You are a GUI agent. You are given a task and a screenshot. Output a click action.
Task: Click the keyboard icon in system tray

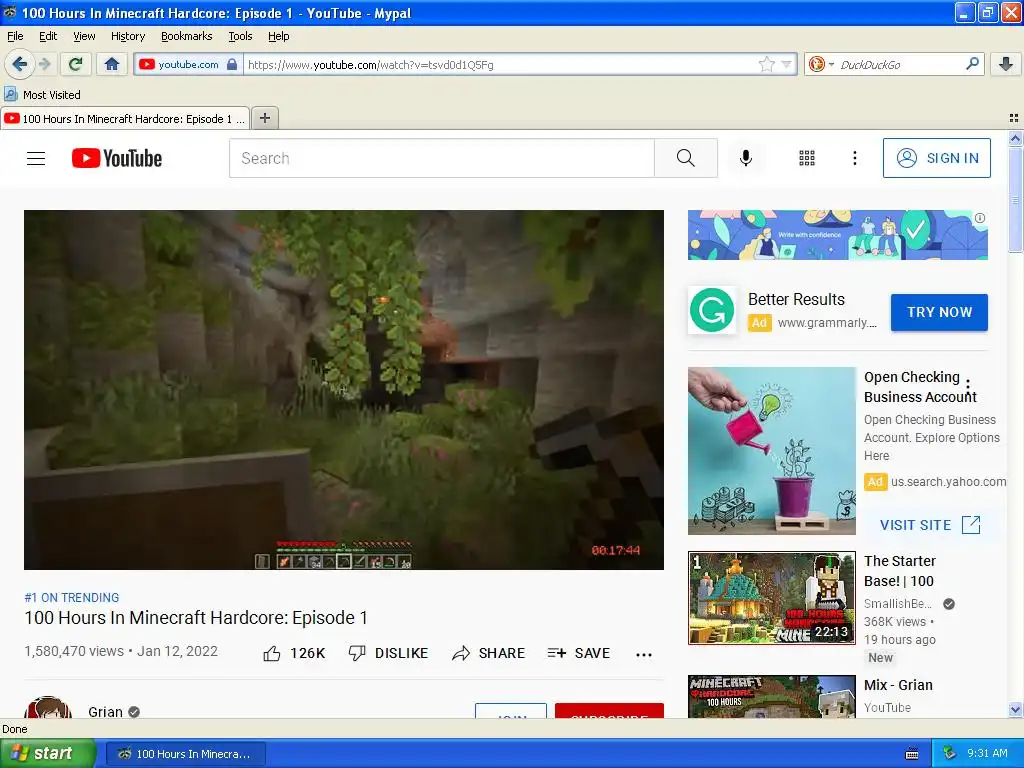click(x=912, y=754)
